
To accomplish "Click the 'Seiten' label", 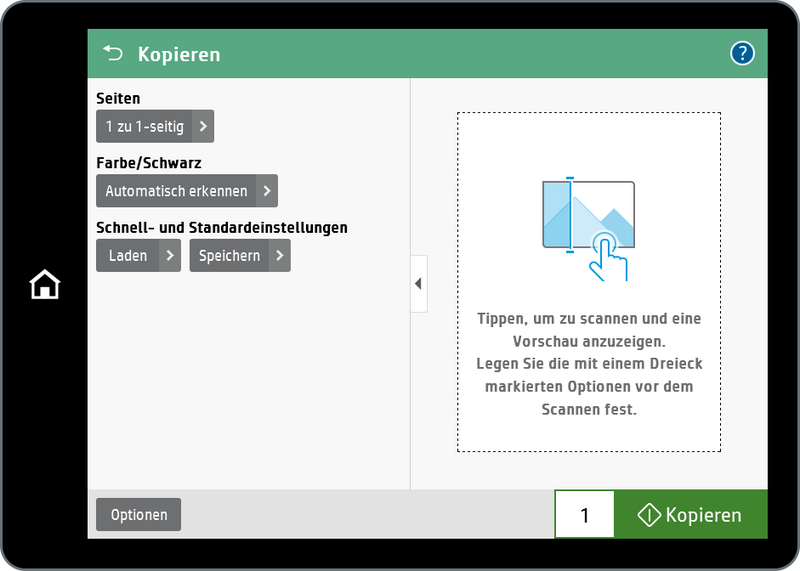I will click(x=118, y=98).
